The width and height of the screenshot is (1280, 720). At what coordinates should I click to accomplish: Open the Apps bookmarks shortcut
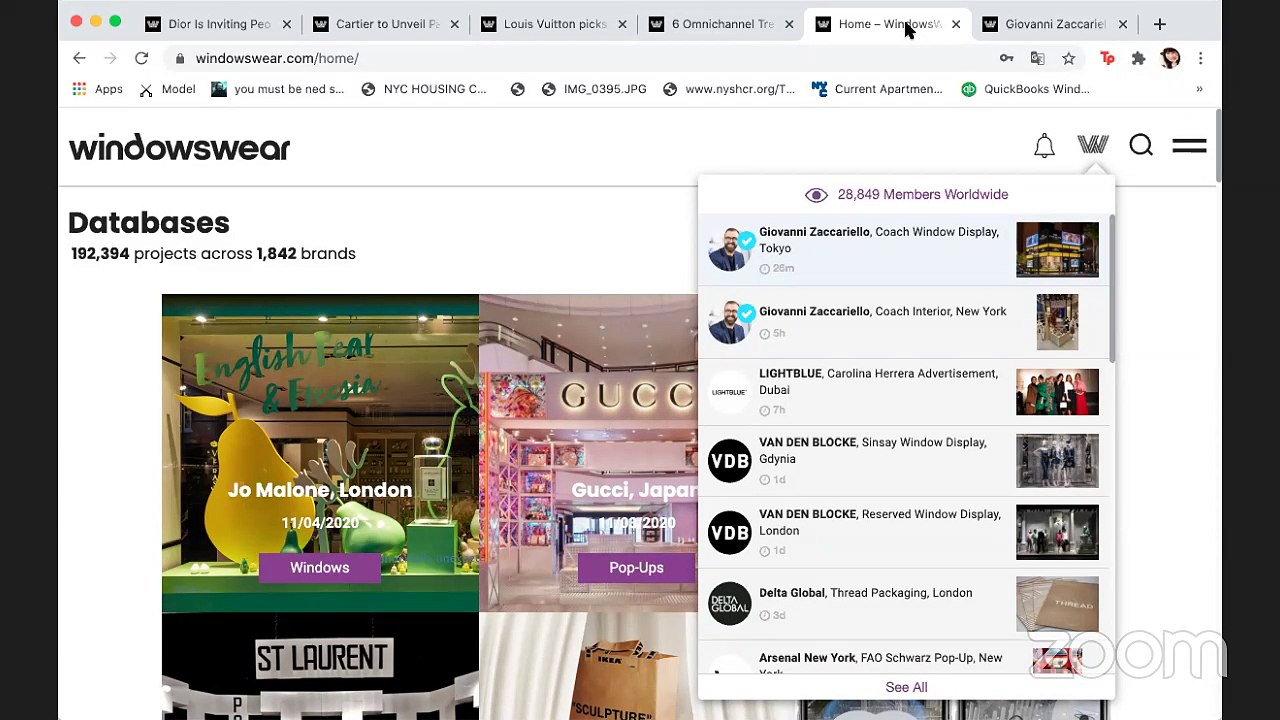(x=97, y=89)
